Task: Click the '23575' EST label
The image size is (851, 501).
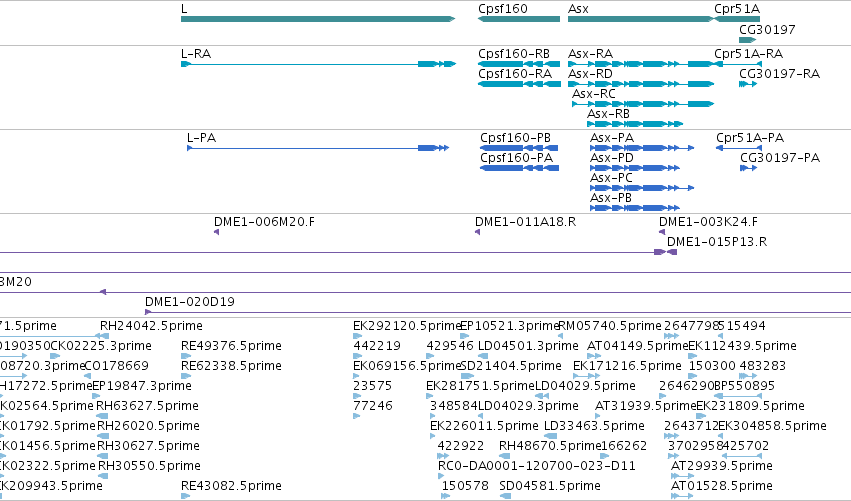Action: click(x=372, y=386)
